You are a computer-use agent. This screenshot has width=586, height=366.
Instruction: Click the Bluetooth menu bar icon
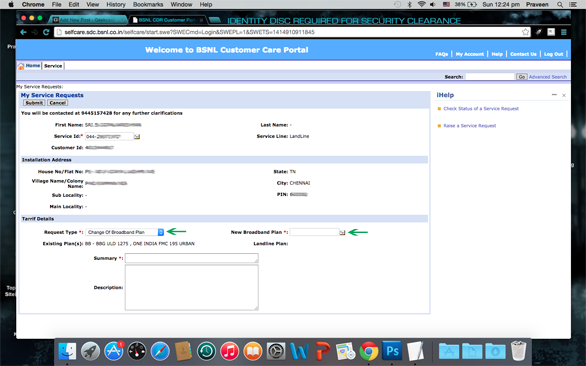409,4
